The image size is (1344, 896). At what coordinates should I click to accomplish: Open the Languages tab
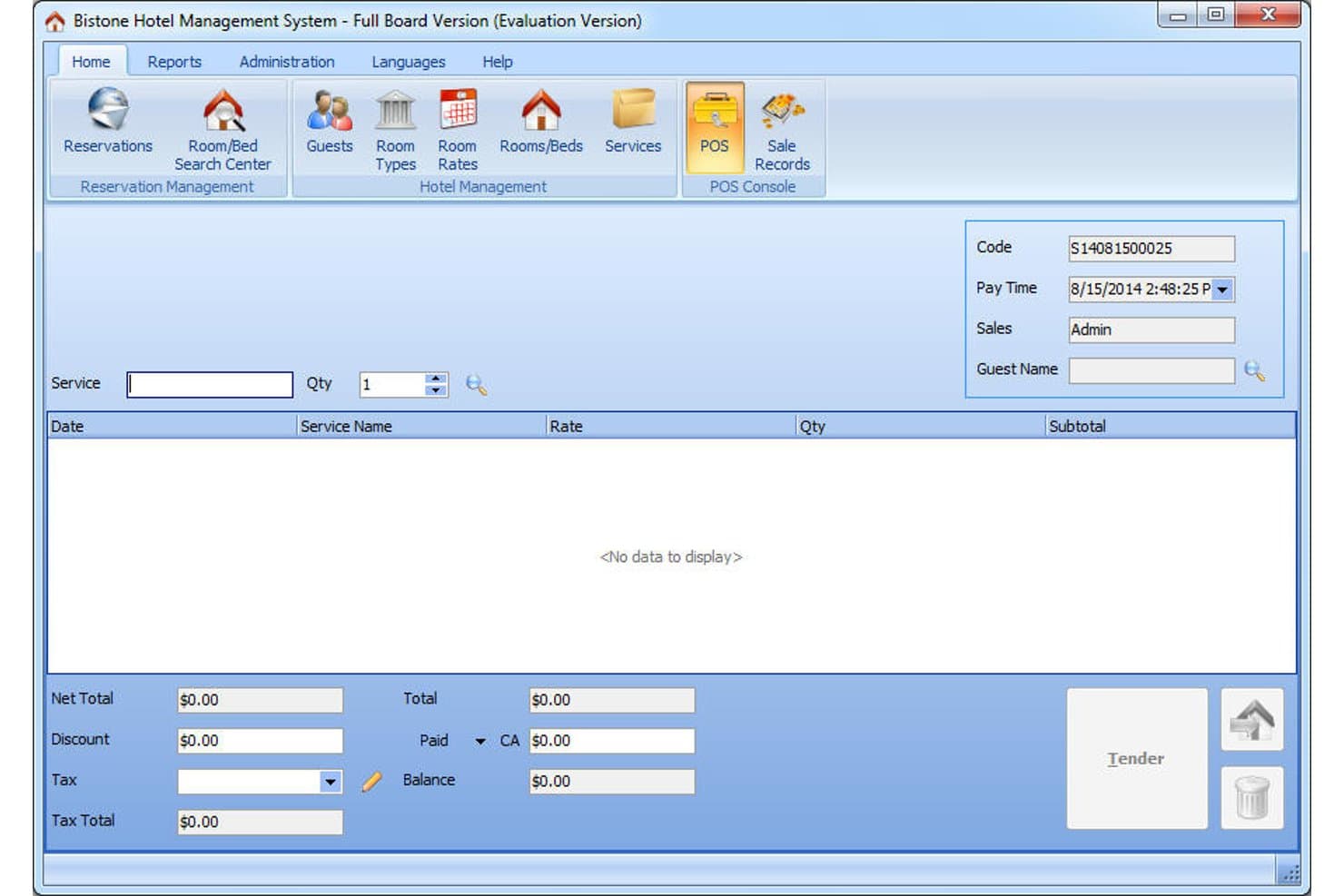pyautogui.click(x=409, y=62)
